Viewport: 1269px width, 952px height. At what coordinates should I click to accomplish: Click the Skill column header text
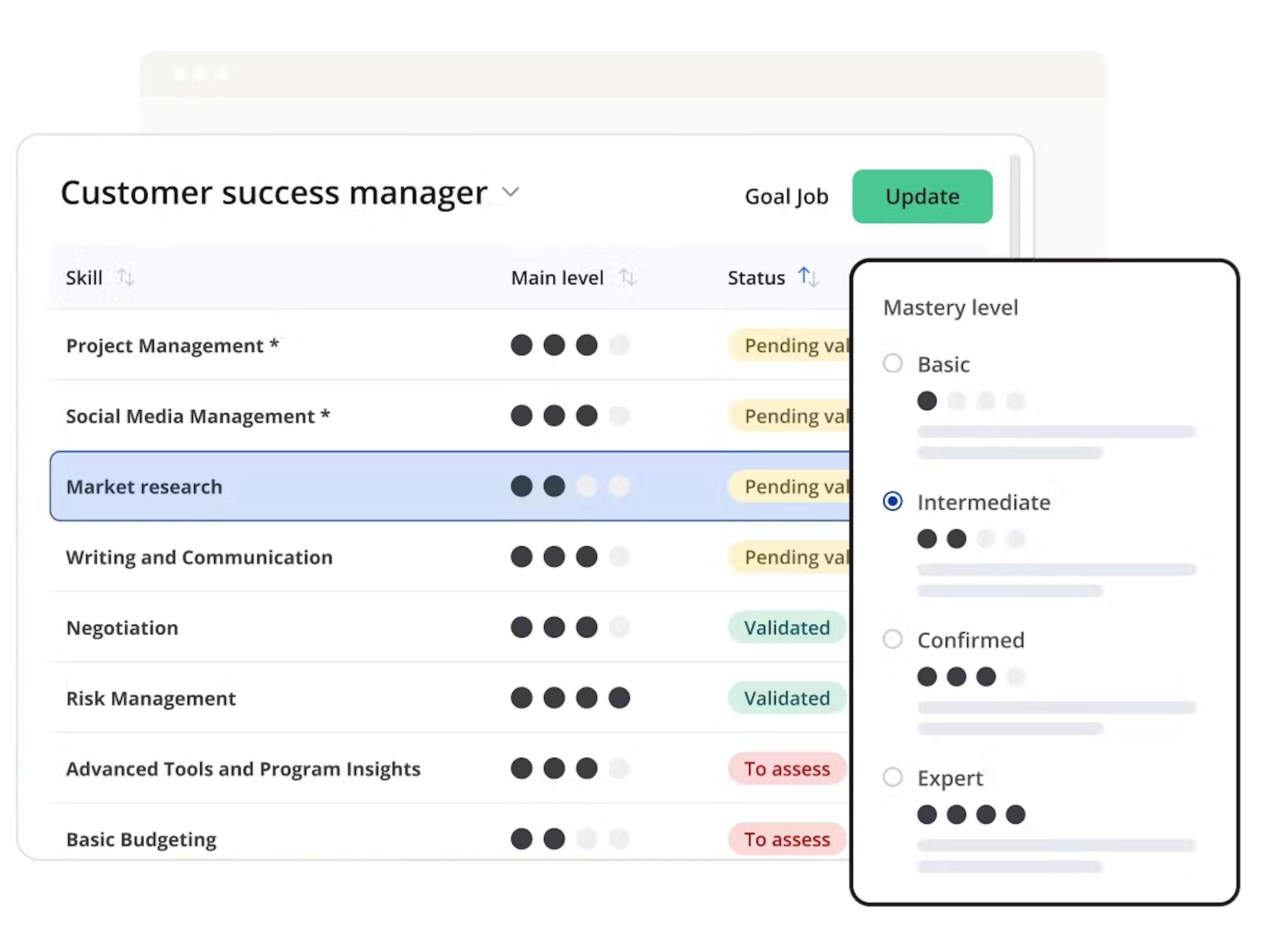[x=84, y=278]
